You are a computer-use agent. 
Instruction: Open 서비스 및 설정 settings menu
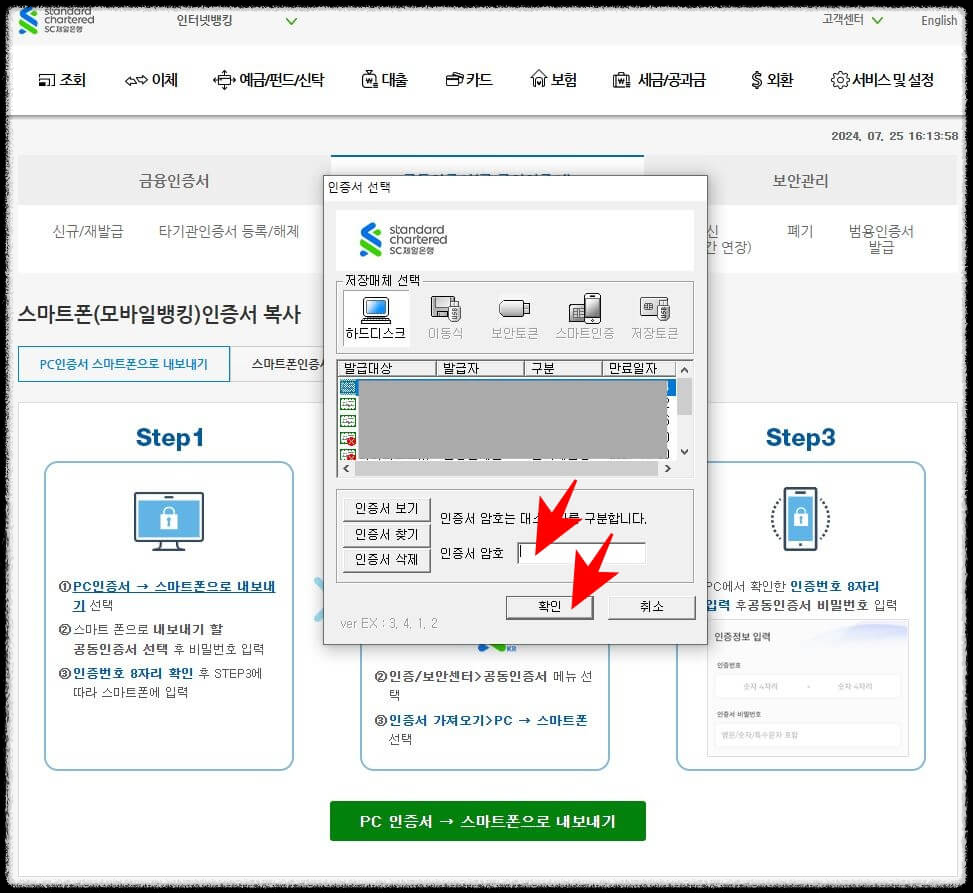point(882,80)
